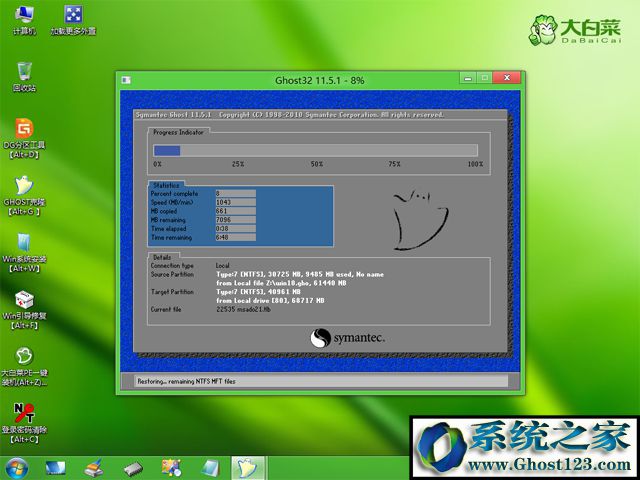
Task: Click the Ghost mascot drawing
Action: coord(420,220)
